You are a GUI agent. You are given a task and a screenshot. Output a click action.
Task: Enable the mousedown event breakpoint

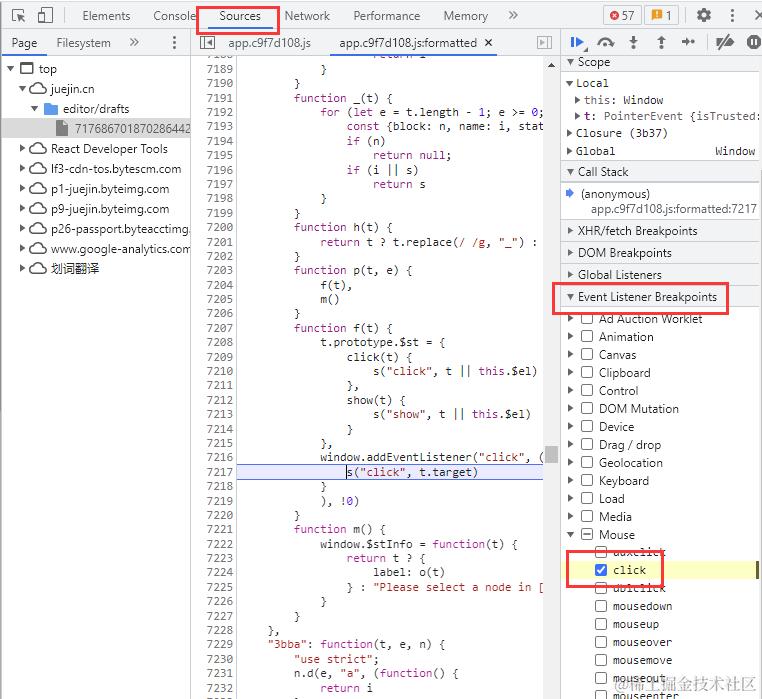pos(601,606)
